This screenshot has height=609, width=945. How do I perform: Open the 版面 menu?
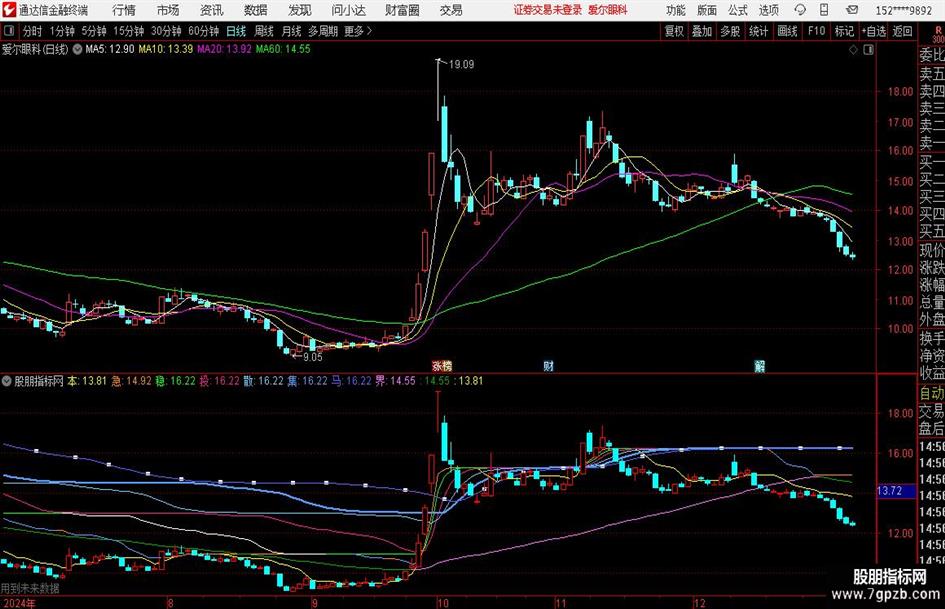[x=707, y=10]
